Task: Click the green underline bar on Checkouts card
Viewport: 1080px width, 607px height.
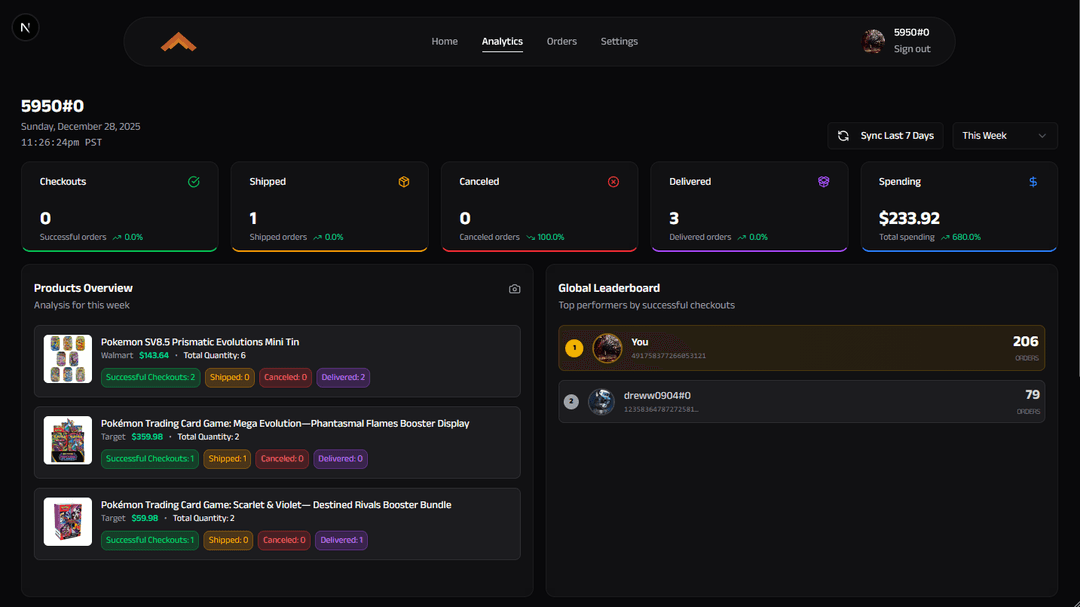Action: click(119, 251)
